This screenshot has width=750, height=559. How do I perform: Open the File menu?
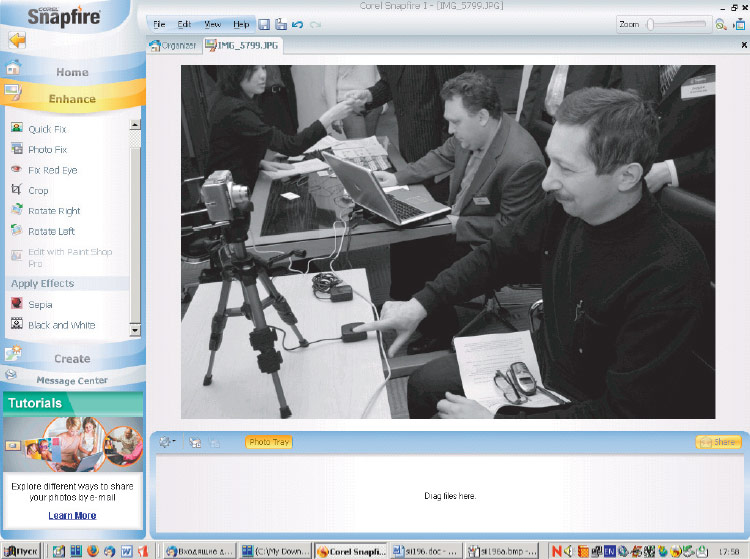click(160, 23)
